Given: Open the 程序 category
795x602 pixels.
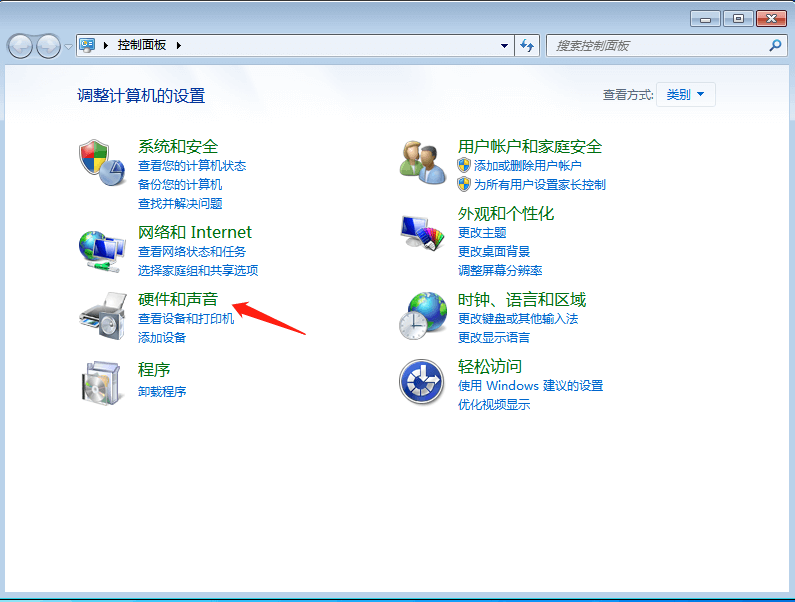Looking at the screenshot, I should (154, 369).
